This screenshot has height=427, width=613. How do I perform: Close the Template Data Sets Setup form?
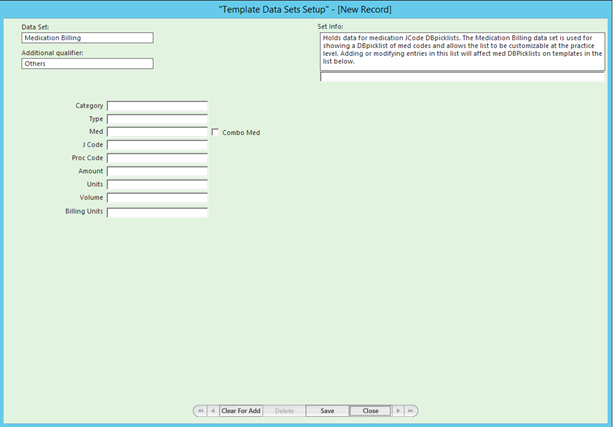click(x=370, y=411)
